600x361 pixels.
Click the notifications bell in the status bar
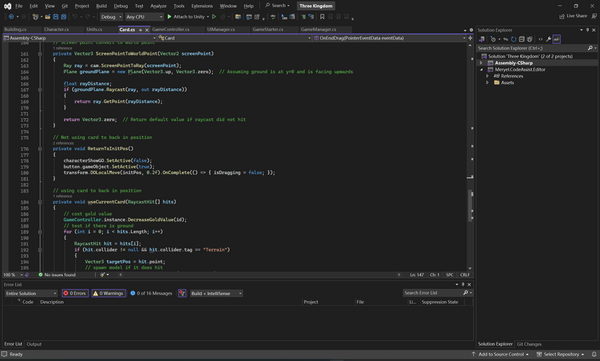(x=594, y=354)
